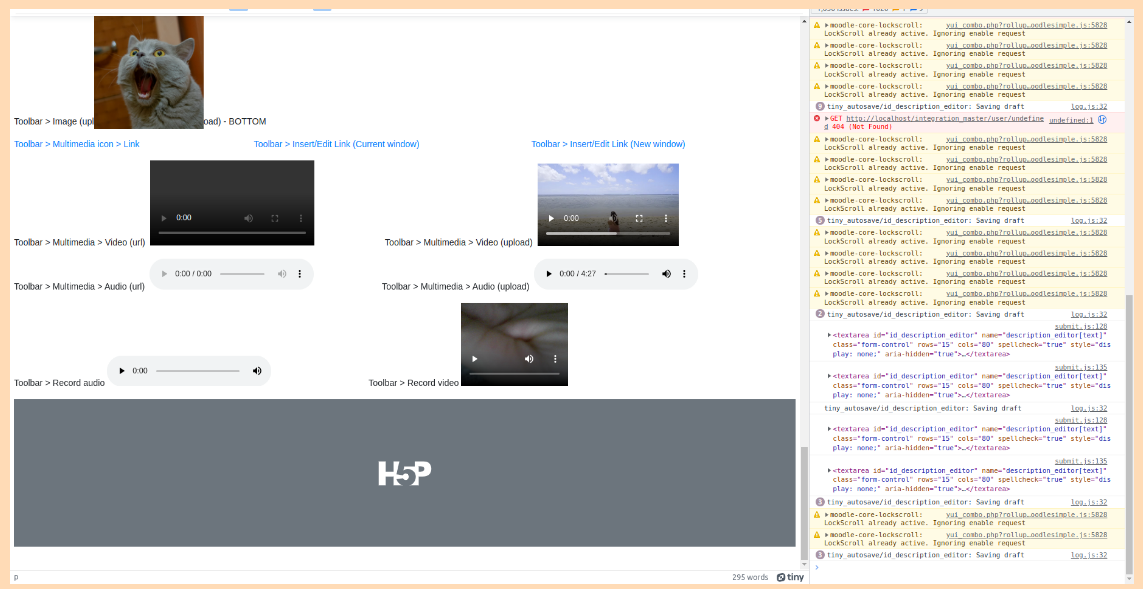Image resolution: width=1143 pixels, height=589 pixels.
Task: Follow the Insert/Edit Link (Current window) link
Action: click(337, 144)
